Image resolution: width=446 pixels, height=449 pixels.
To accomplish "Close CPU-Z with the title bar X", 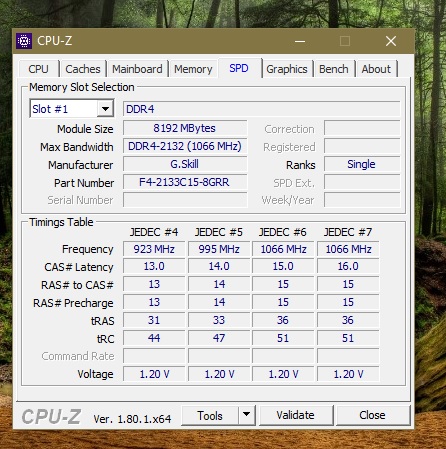I will point(391,41).
